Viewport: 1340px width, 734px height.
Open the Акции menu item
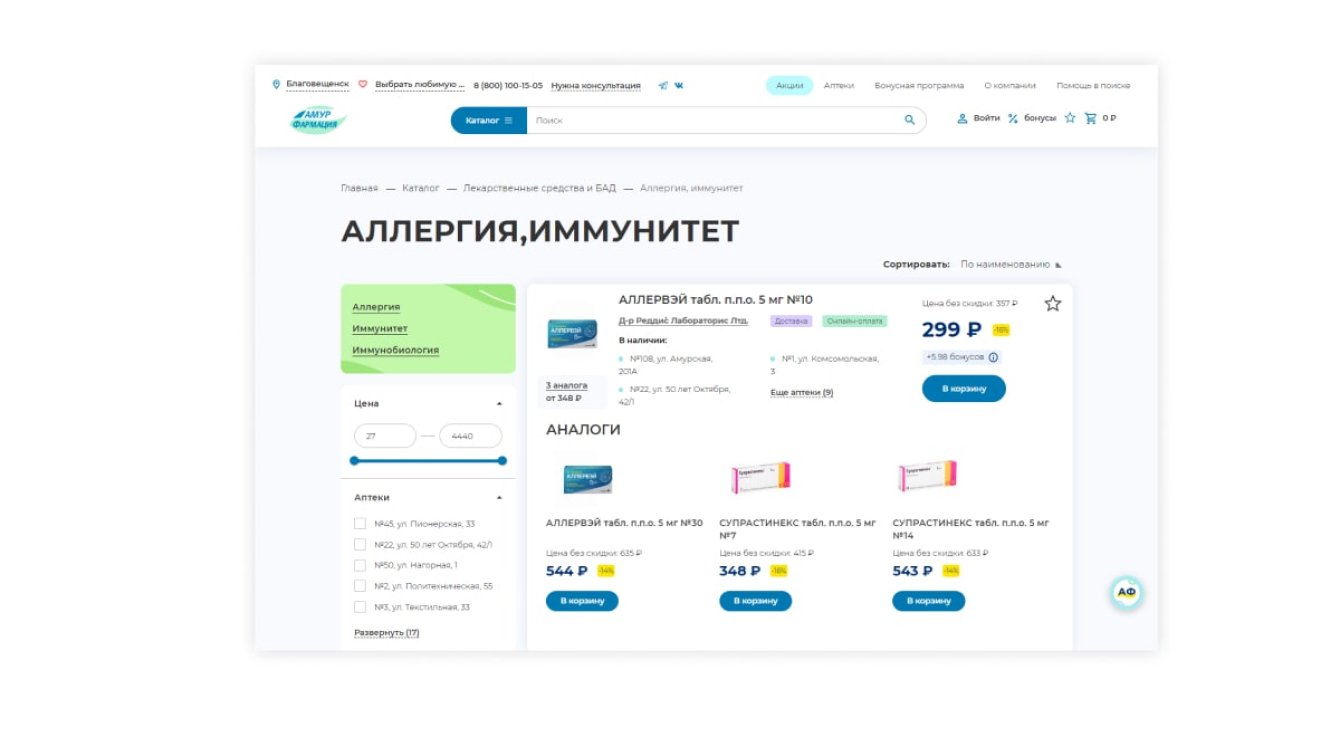pos(790,86)
